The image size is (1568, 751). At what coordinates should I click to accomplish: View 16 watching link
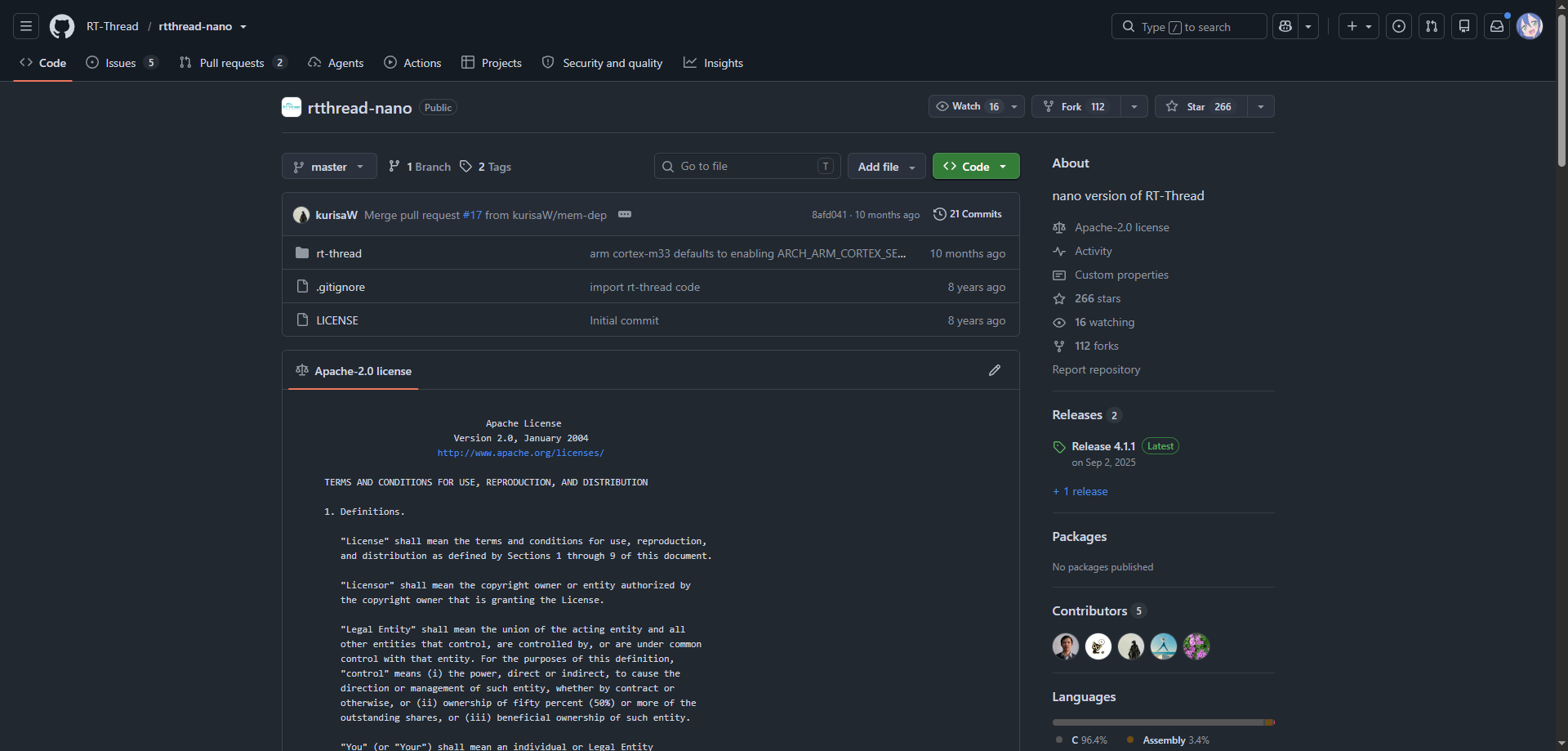click(x=1104, y=322)
